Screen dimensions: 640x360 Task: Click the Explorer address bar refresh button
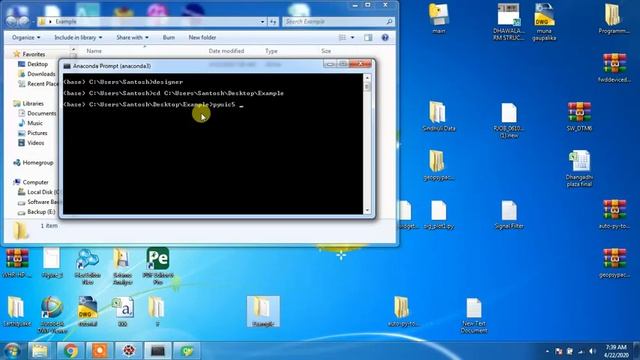coord(273,22)
